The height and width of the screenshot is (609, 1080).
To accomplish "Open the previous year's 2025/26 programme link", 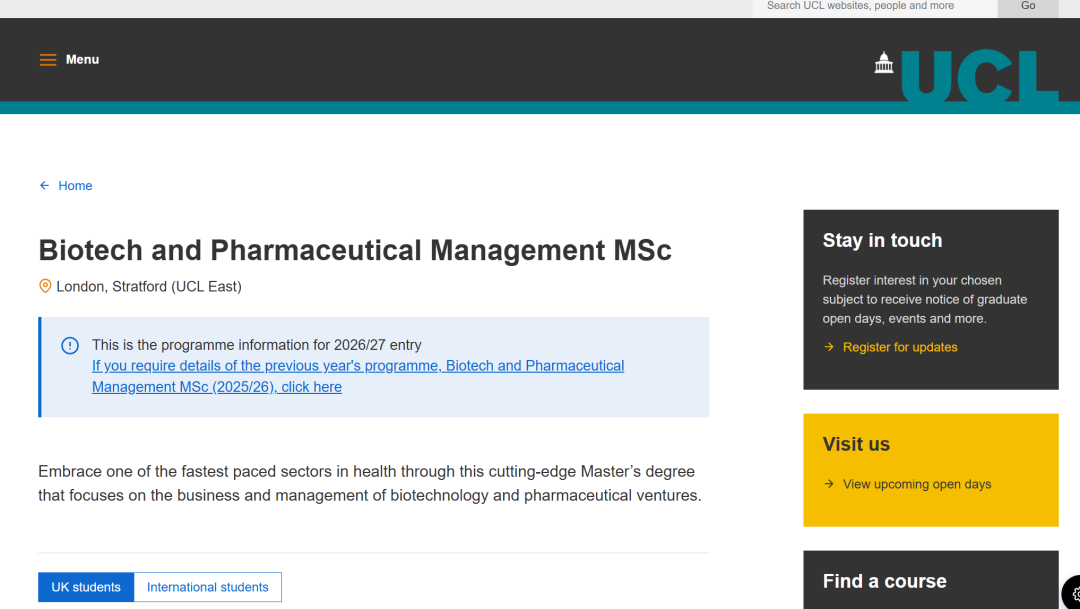I will coord(357,376).
